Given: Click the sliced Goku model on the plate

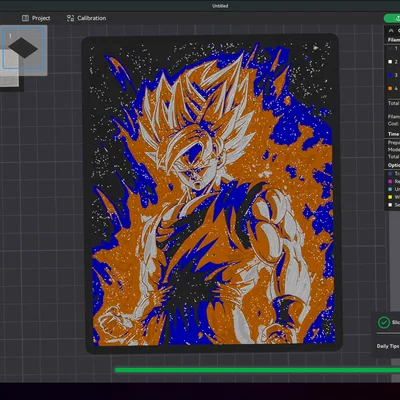Looking at the screenshot, I should (x=212, y=194).
